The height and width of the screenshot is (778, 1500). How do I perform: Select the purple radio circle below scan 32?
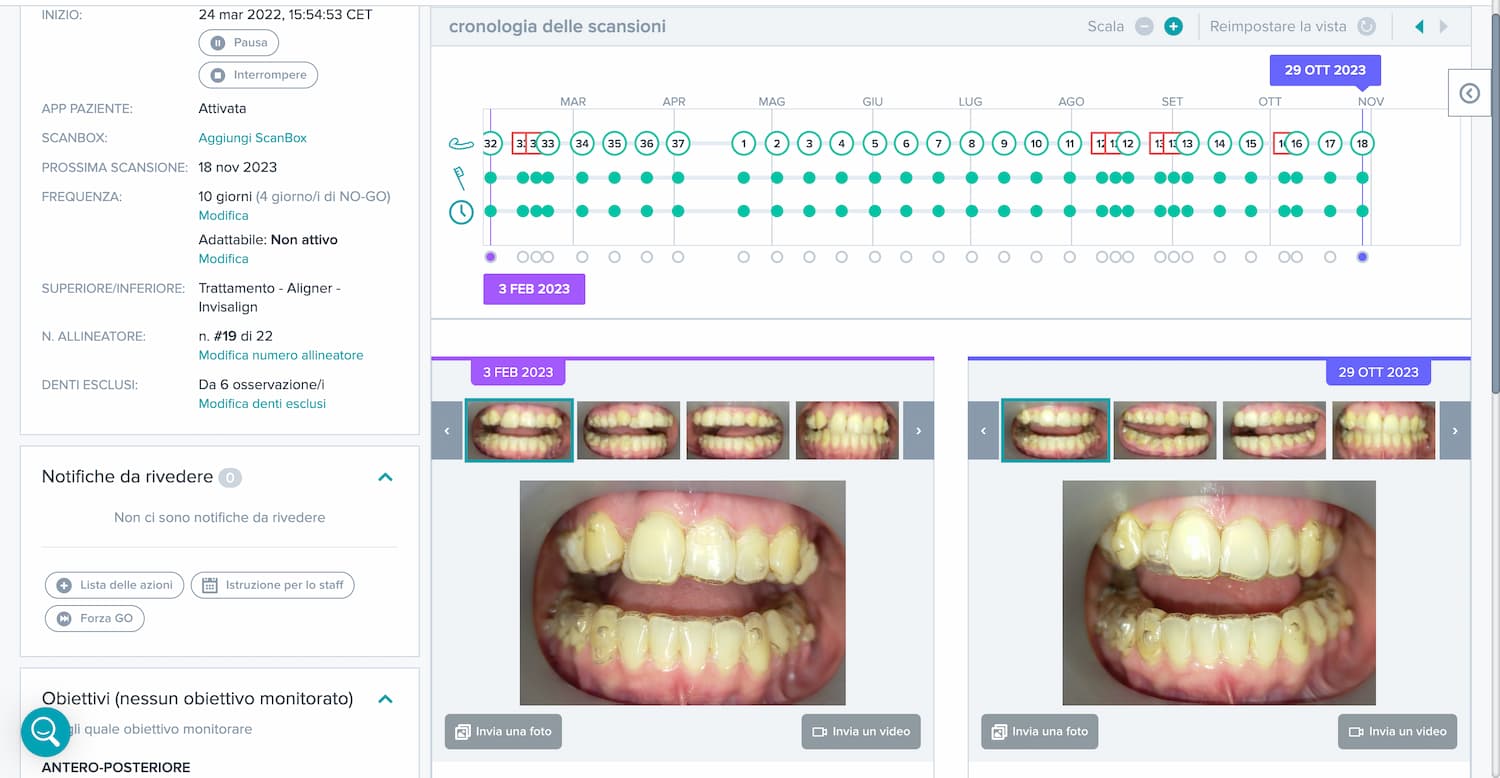[x=490, y=257]
